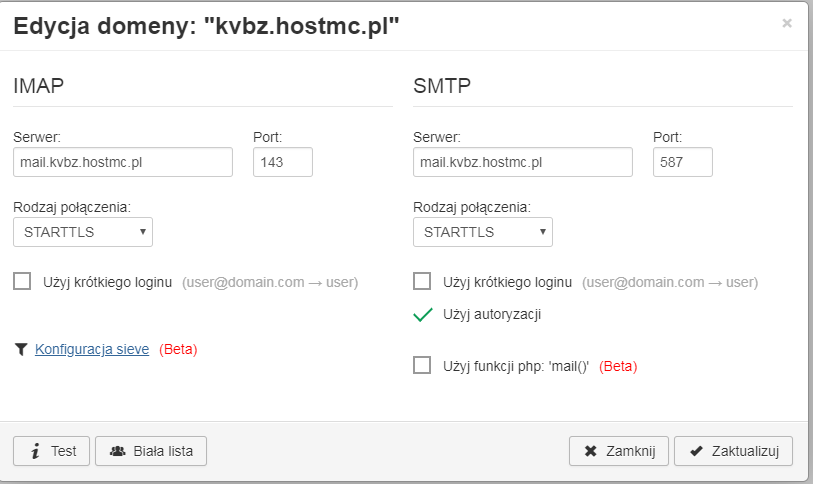The width and height of the screenshot is (813, 484).
Task: Open IMAP connection type STARTTLS dropdown
Action: click(x=83, y=232)
